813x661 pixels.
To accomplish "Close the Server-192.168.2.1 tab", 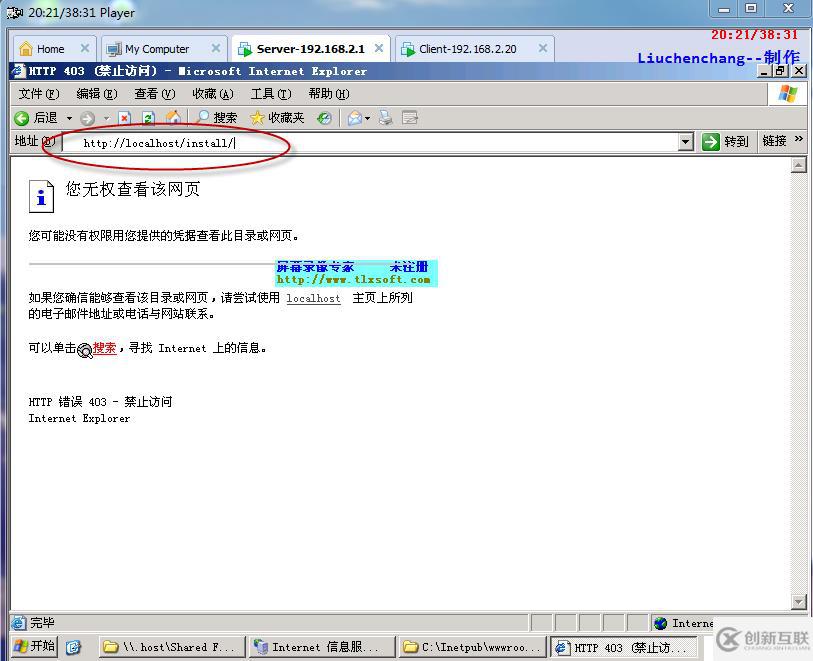I will pos(379,48).
